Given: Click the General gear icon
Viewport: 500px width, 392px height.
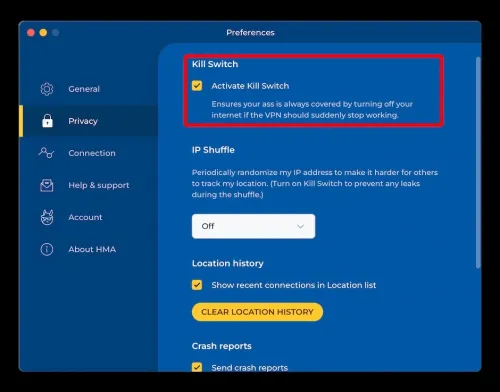Looking at the screenshot, I should tap(47, 89).
